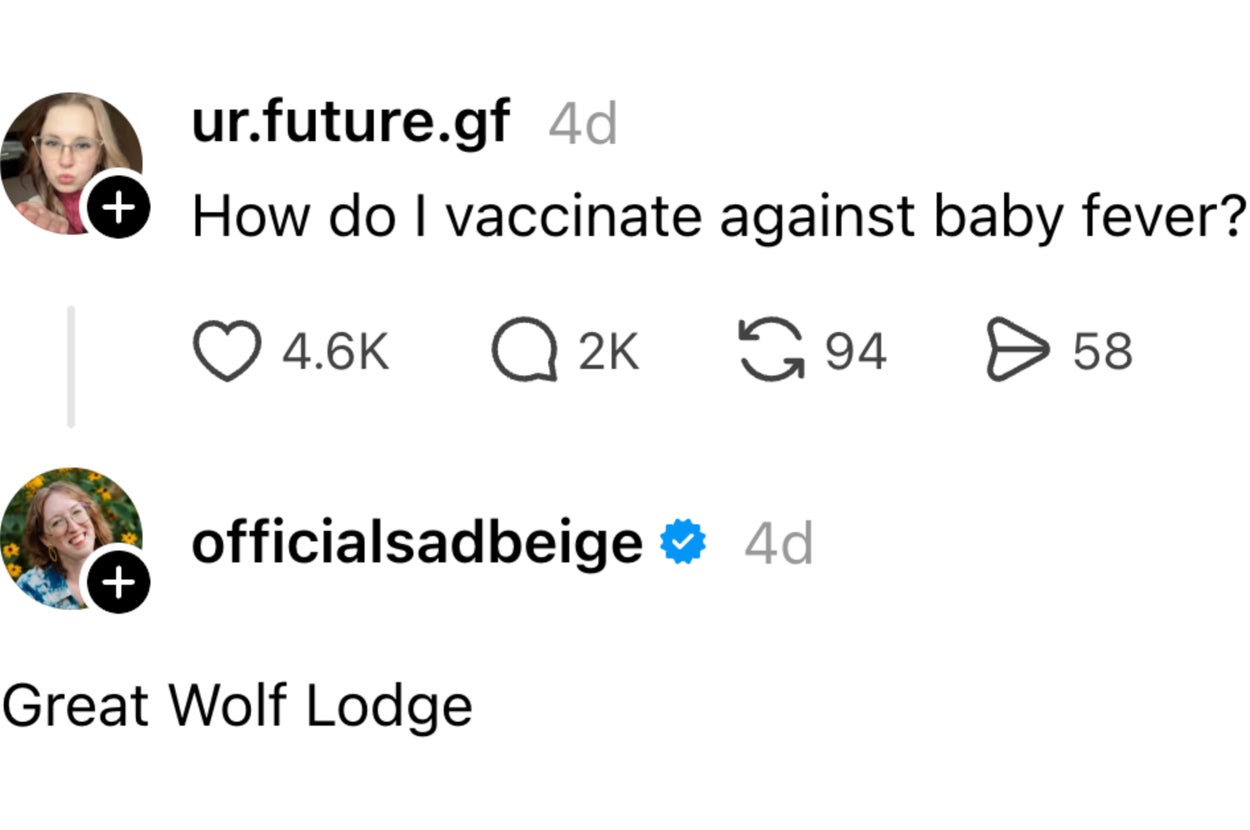The height and width of the screenshot is (830, 1250).
Task: Click the gray thread connector line
Action: click(71, 366)
